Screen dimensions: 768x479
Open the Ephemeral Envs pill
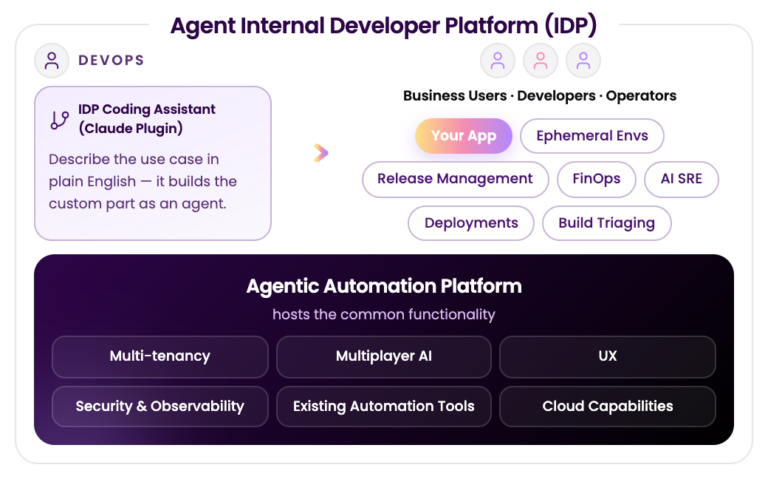click(x=592, y=136)
